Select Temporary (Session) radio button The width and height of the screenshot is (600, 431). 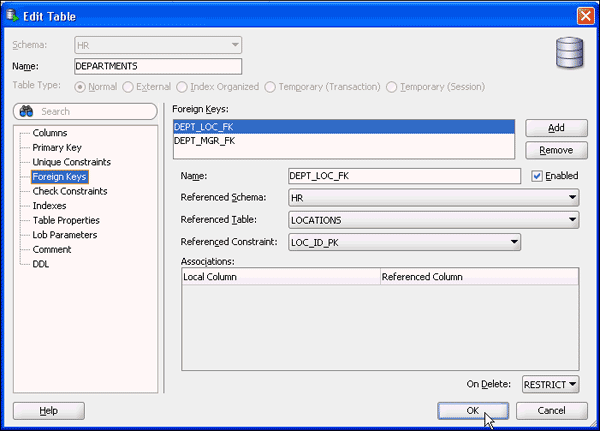391,87
